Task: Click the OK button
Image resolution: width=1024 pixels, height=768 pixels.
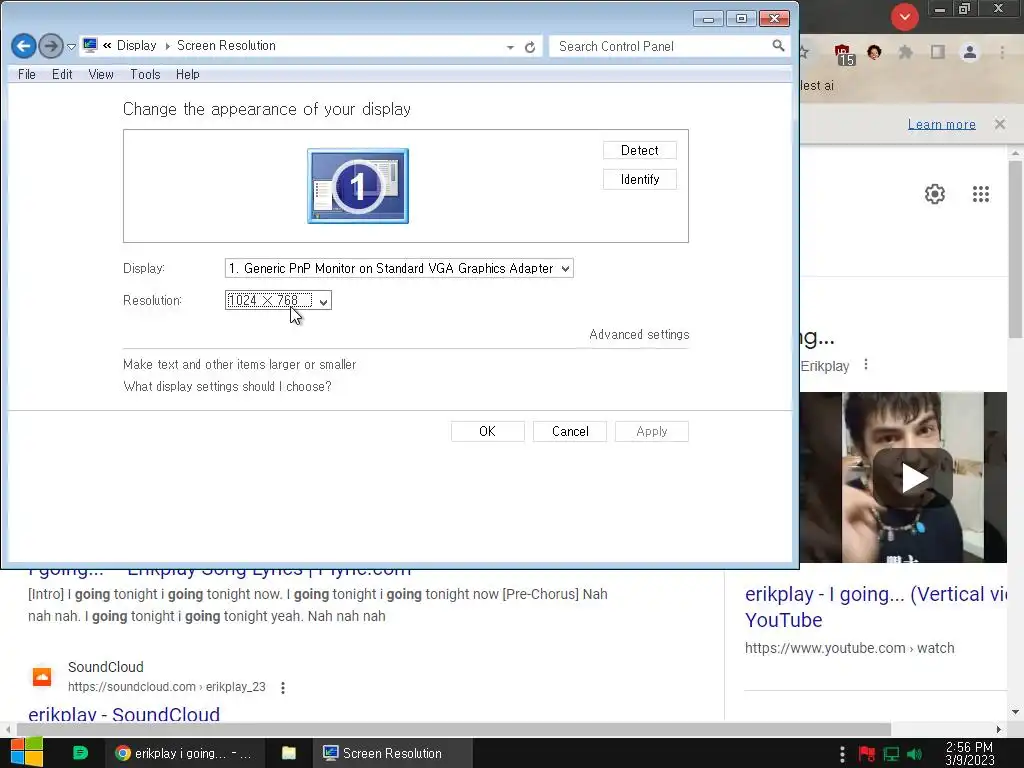Action: point(487,432)
